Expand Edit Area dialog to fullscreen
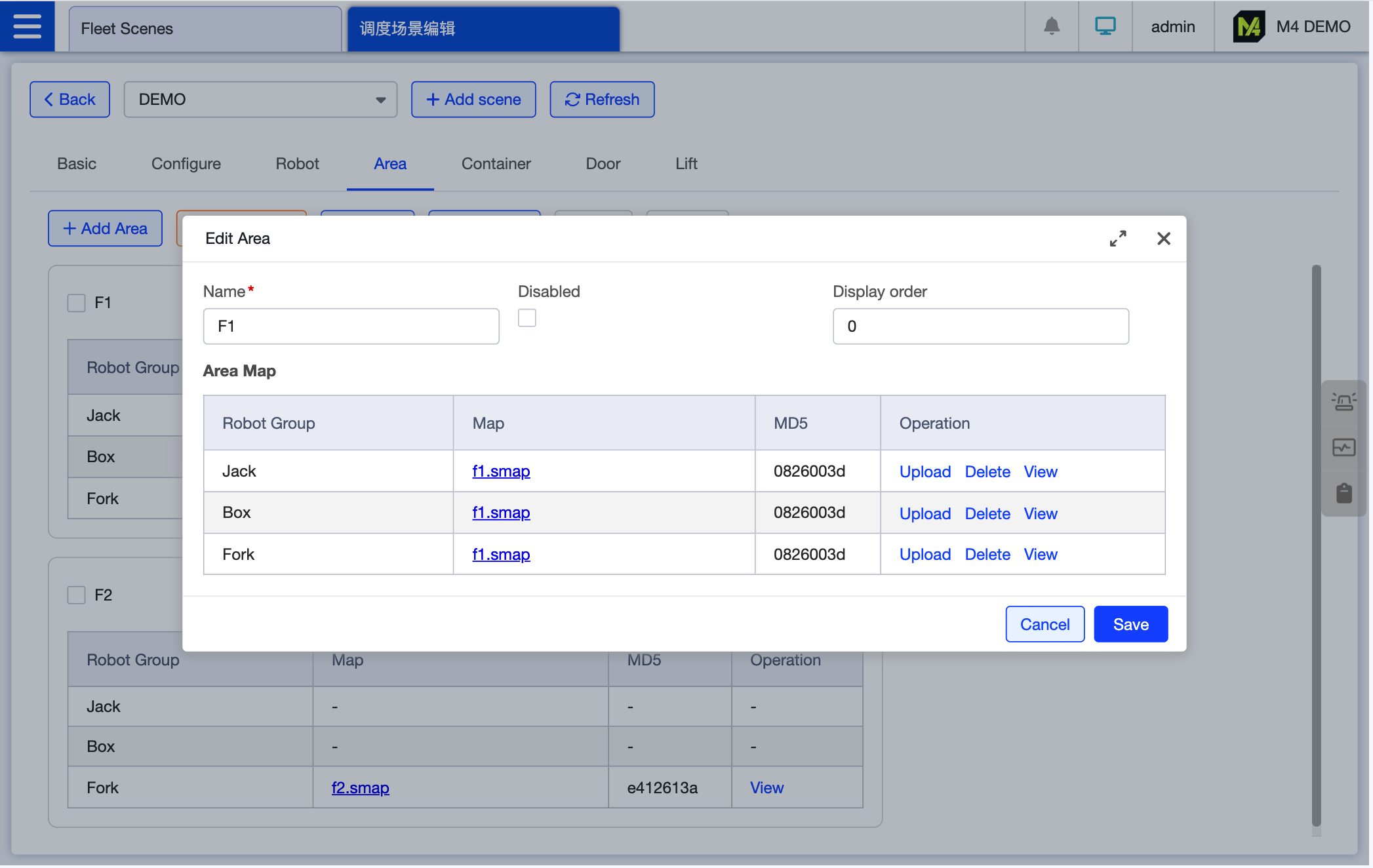Viewport: 1373px width, 868px height. pyautogui.click(x=1118, y=239)
